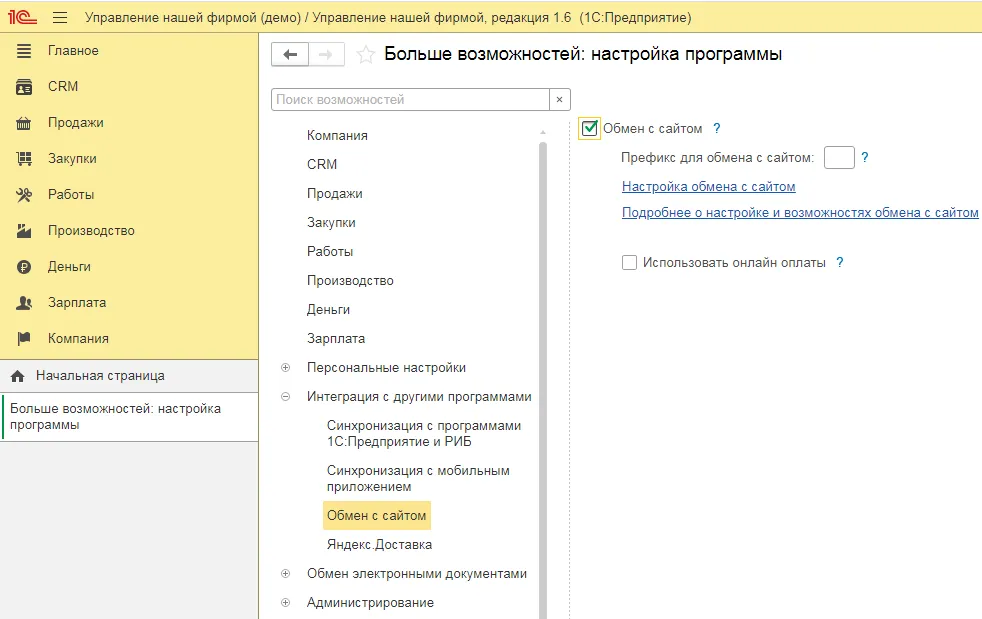Open help for Обмен с сайтом
Screen dimensions: 982x619
tap(716, 128)
